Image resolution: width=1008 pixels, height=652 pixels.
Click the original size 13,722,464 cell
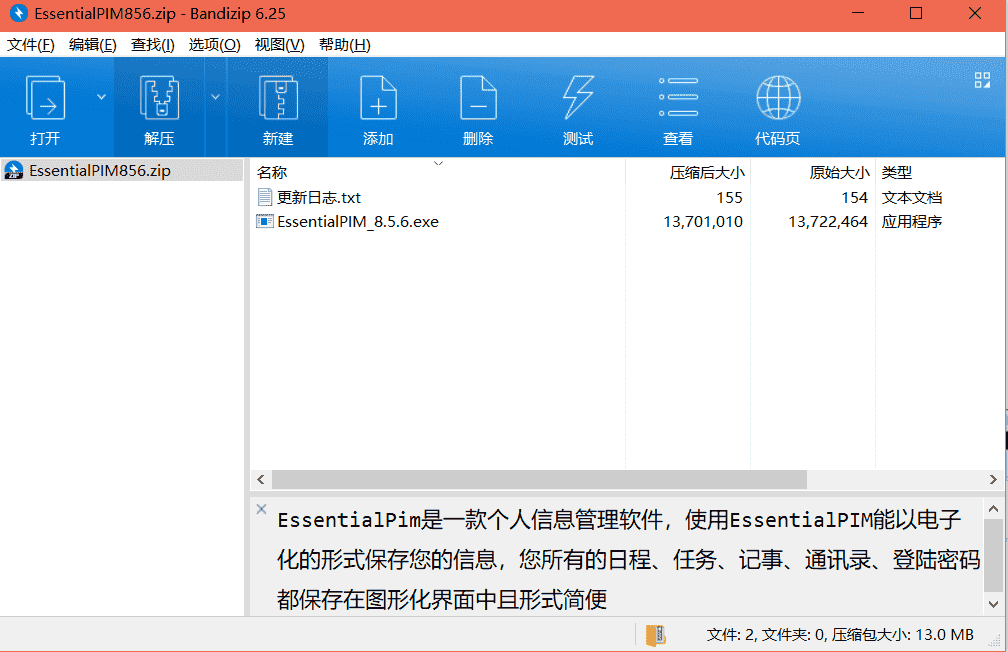(828, 222)
